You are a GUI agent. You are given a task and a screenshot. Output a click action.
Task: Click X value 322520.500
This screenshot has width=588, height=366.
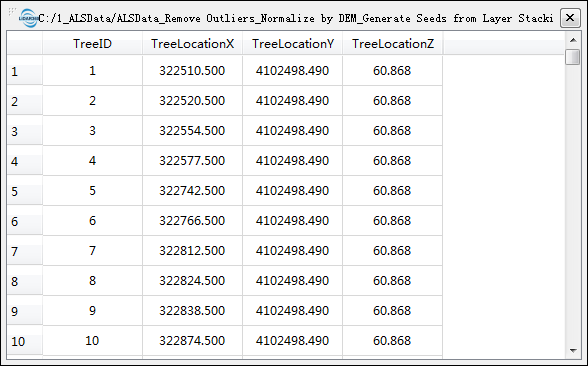coord(192,100)
